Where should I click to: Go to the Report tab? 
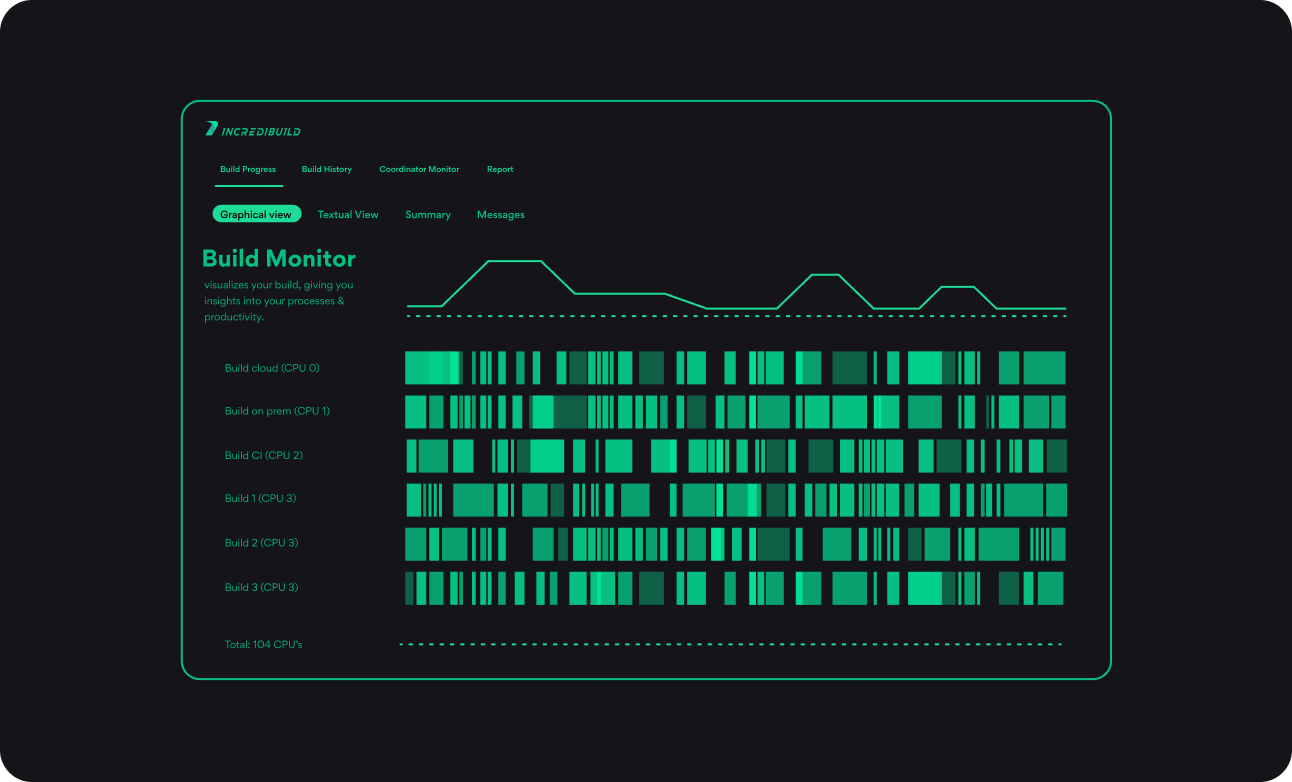(500, 170)
